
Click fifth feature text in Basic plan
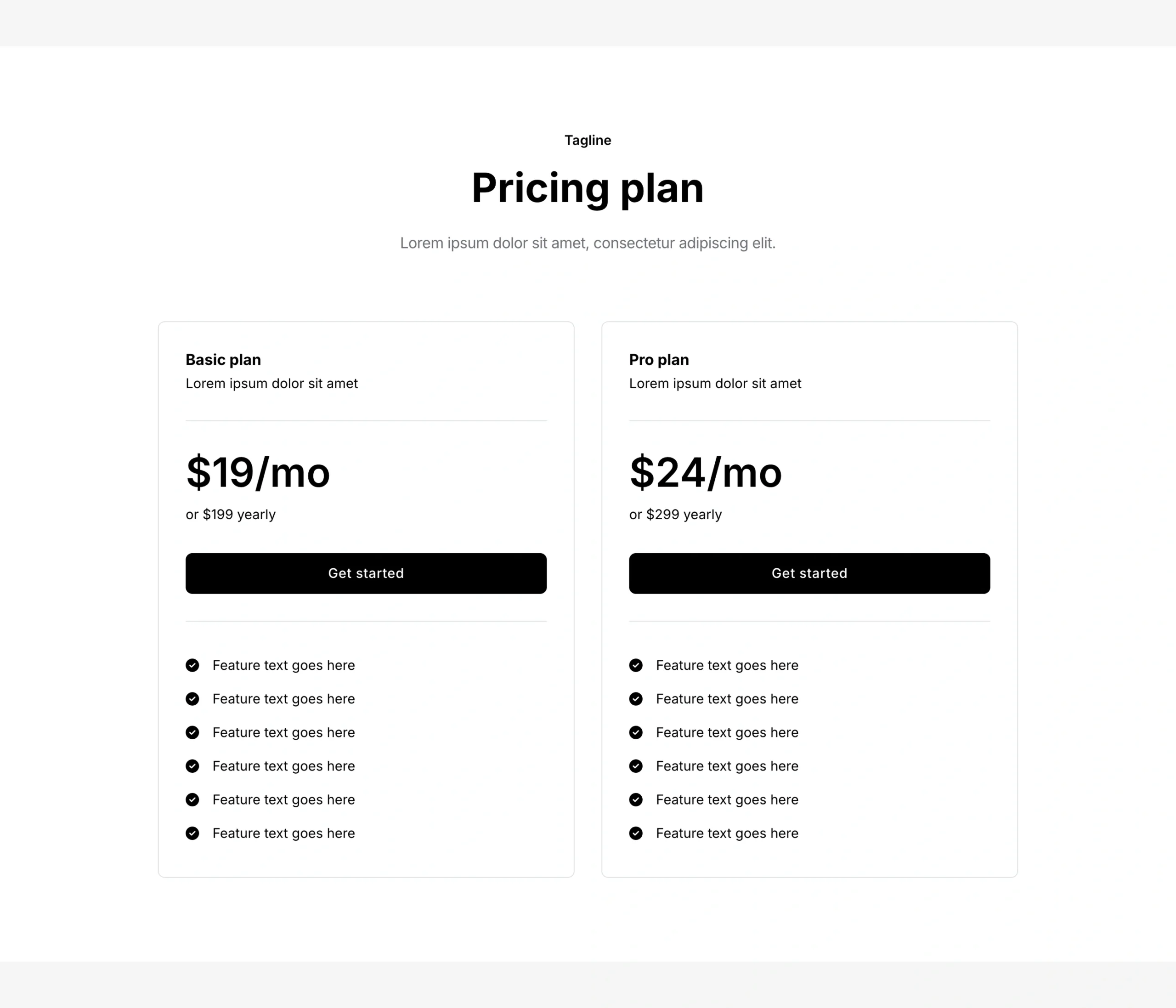click(x=283, y=800)
